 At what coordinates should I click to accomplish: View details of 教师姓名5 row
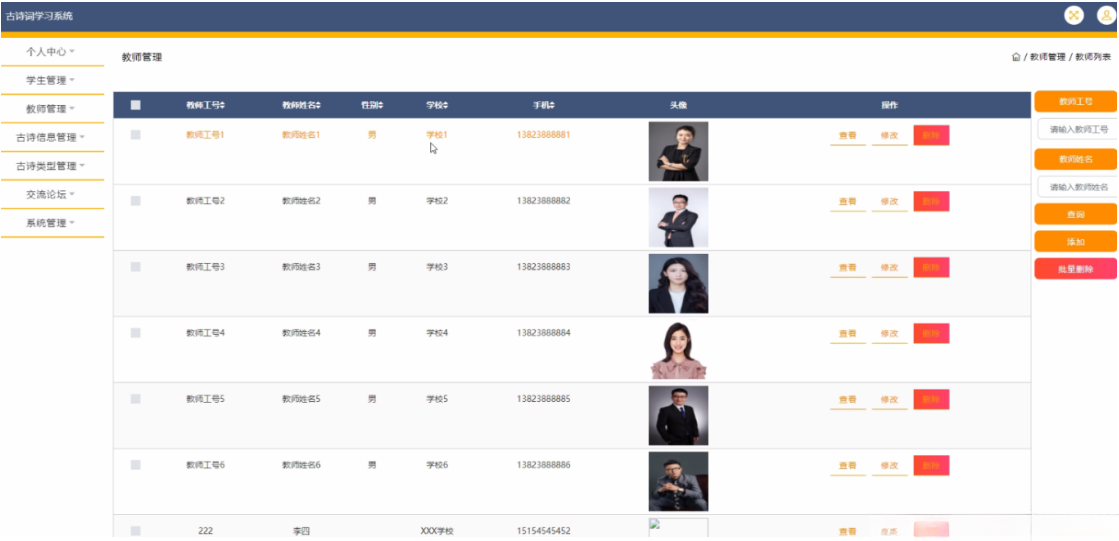click(848, 400)
